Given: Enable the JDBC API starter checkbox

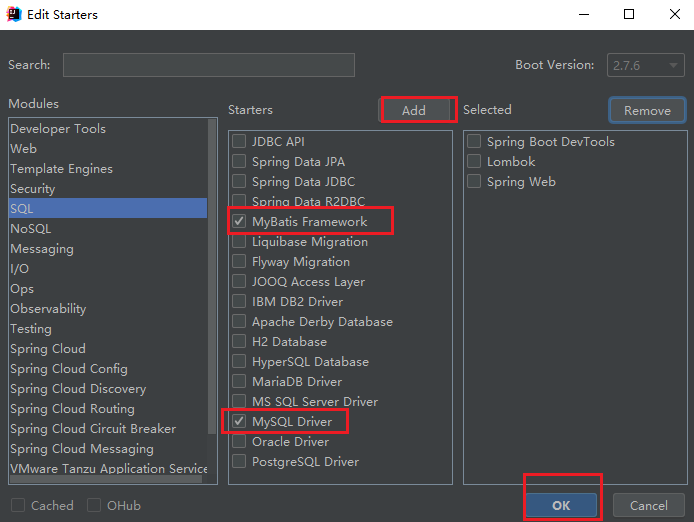Looking at the screenshot, I should (239, 141).
